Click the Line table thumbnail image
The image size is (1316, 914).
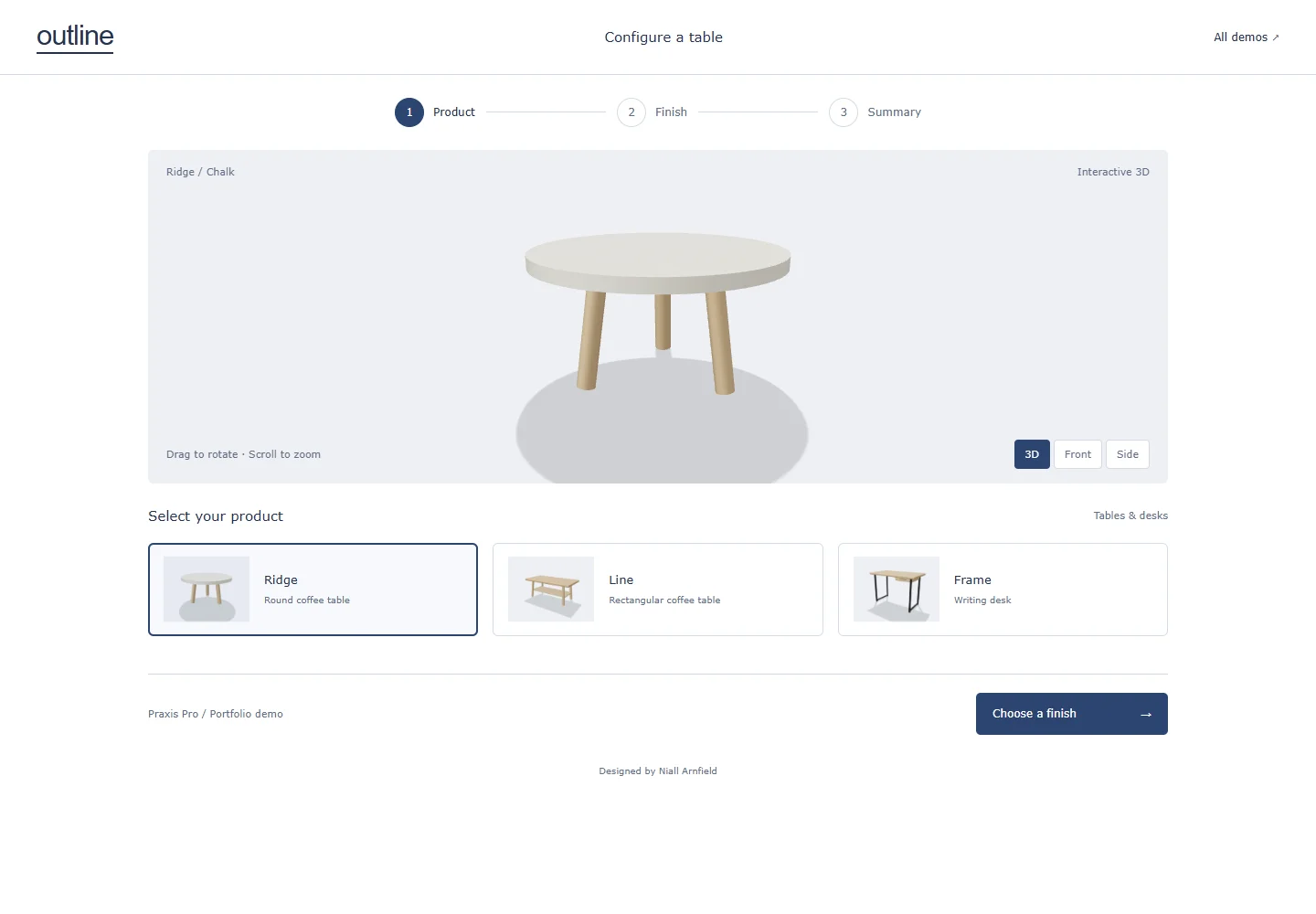pyautogui.click(x=551, y=590)
